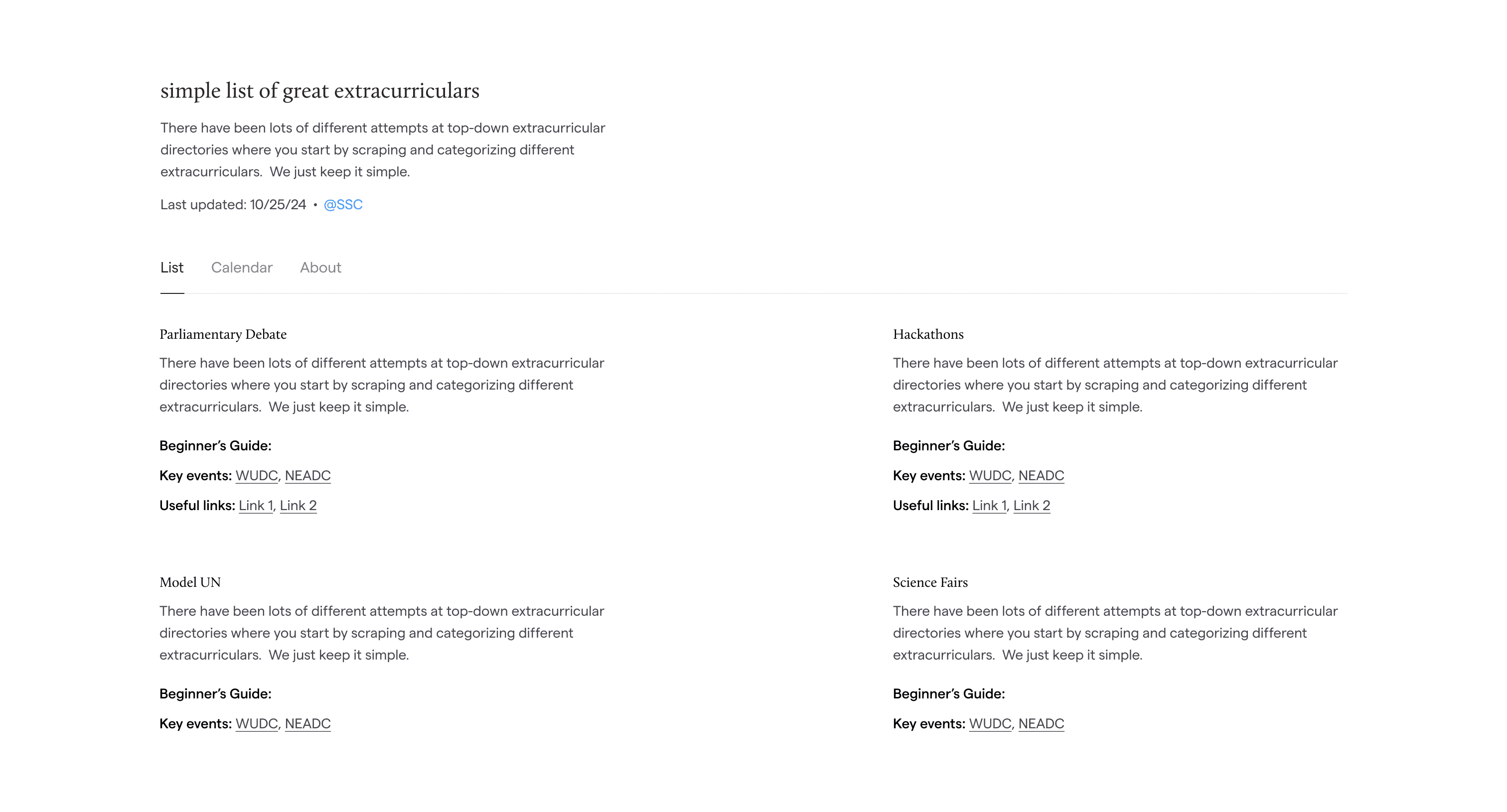This screenshot has width=1507, height=812.
Task: Open WUDC link in Hackathons section
Action: 990,475
